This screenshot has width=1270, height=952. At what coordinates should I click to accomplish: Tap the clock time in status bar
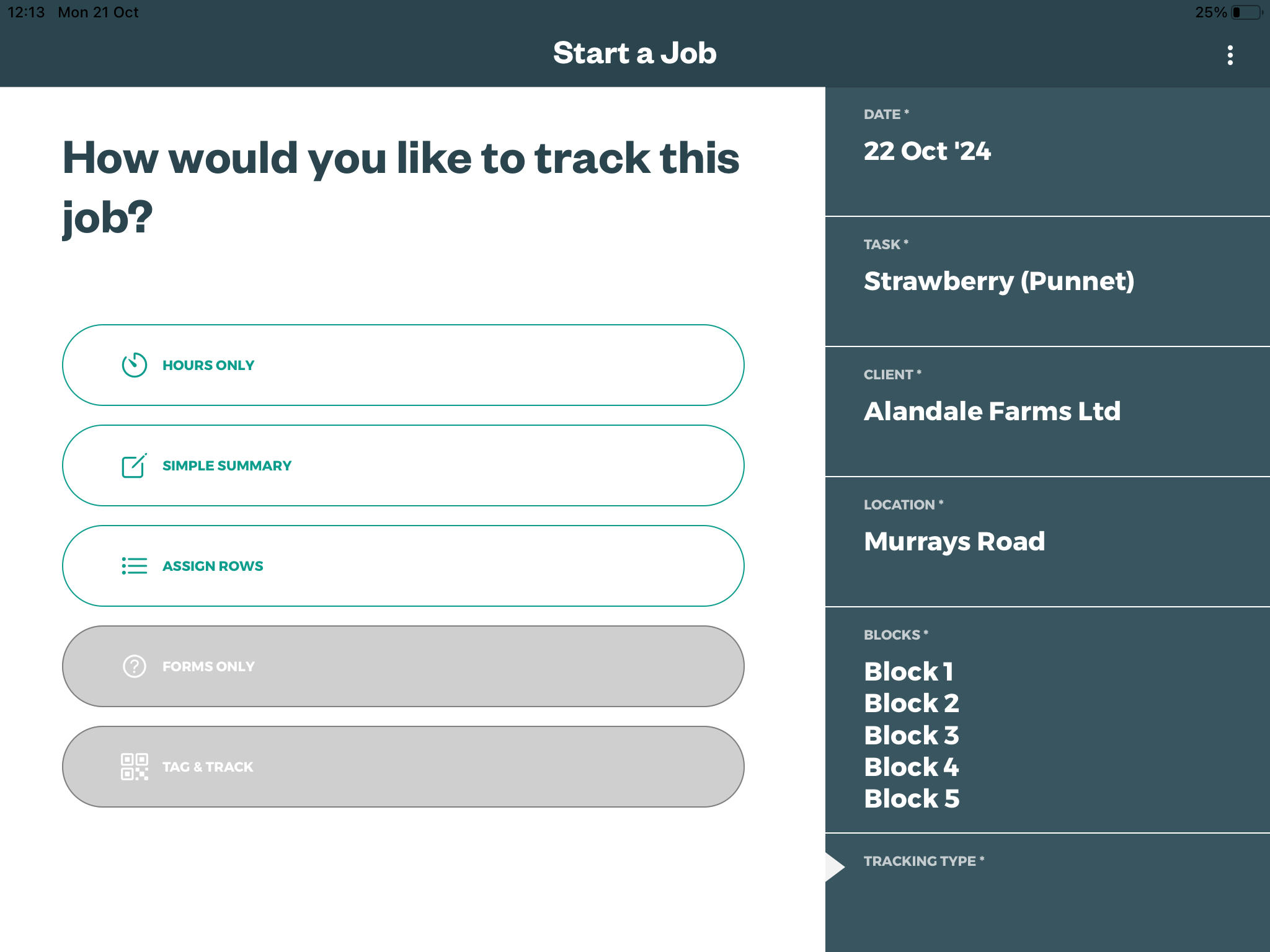[26, 12]
